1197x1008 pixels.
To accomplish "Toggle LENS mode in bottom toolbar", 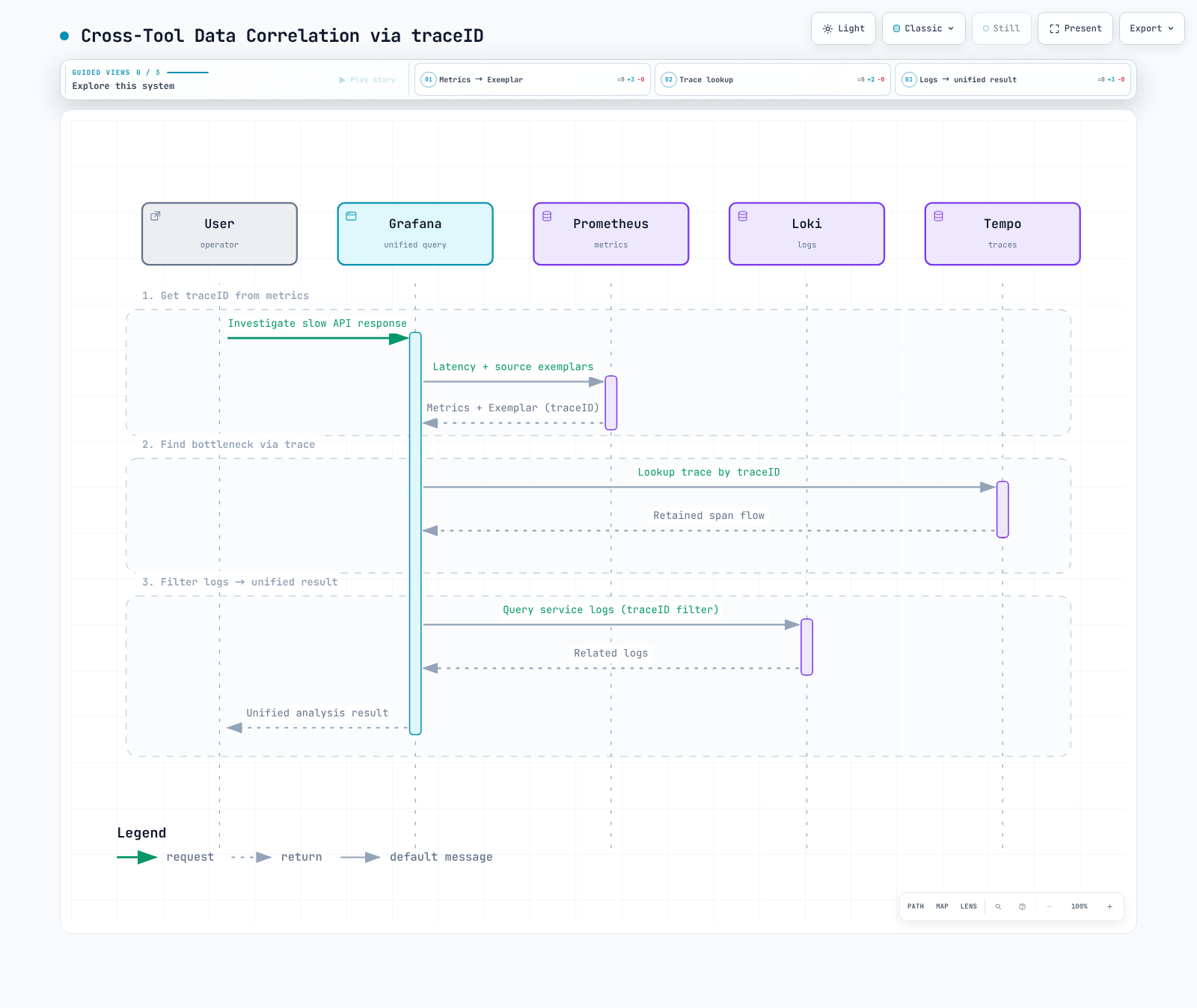I will pos(968,906).
